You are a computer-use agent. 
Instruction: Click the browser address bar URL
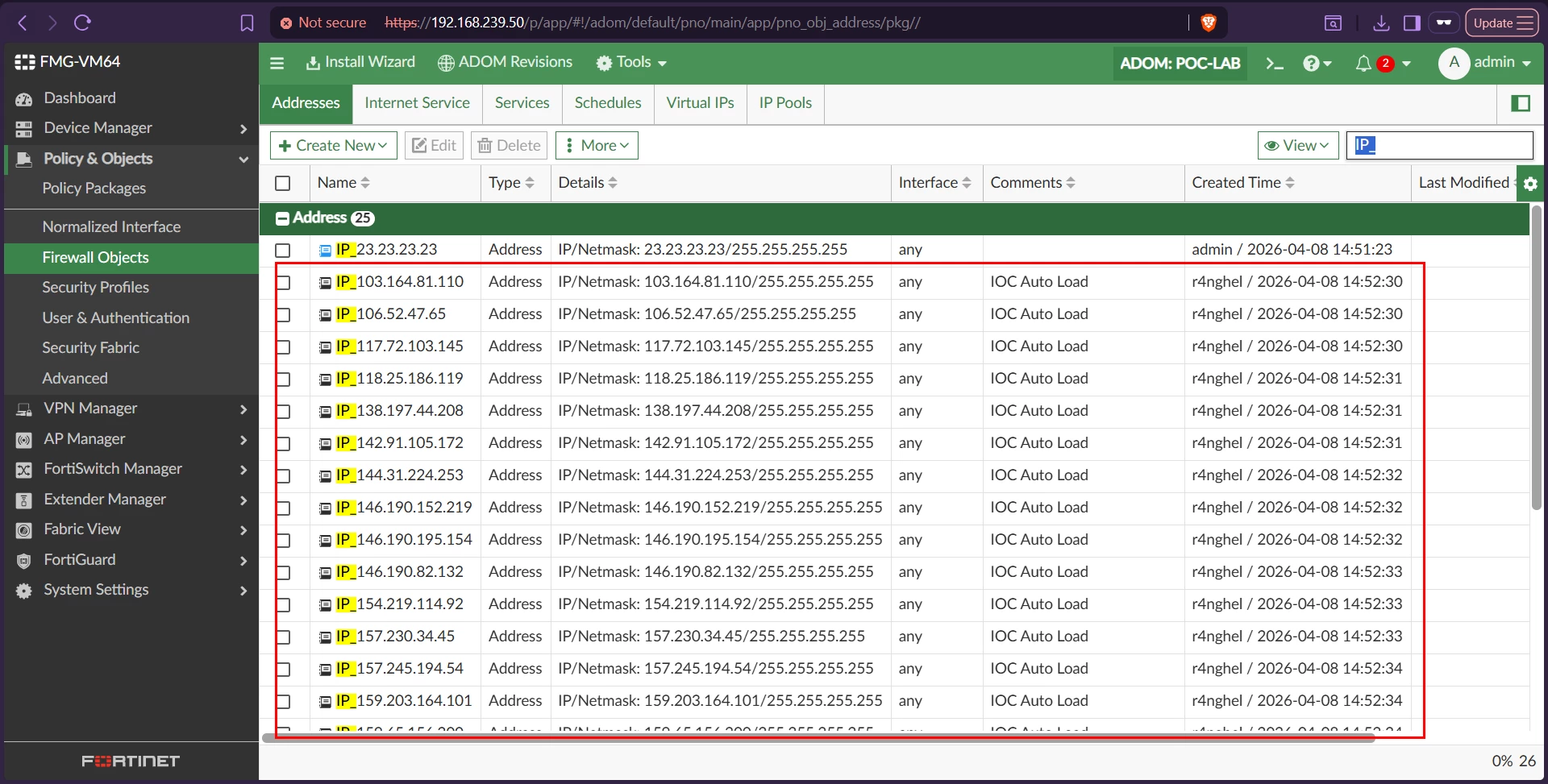tap(652, 23)
